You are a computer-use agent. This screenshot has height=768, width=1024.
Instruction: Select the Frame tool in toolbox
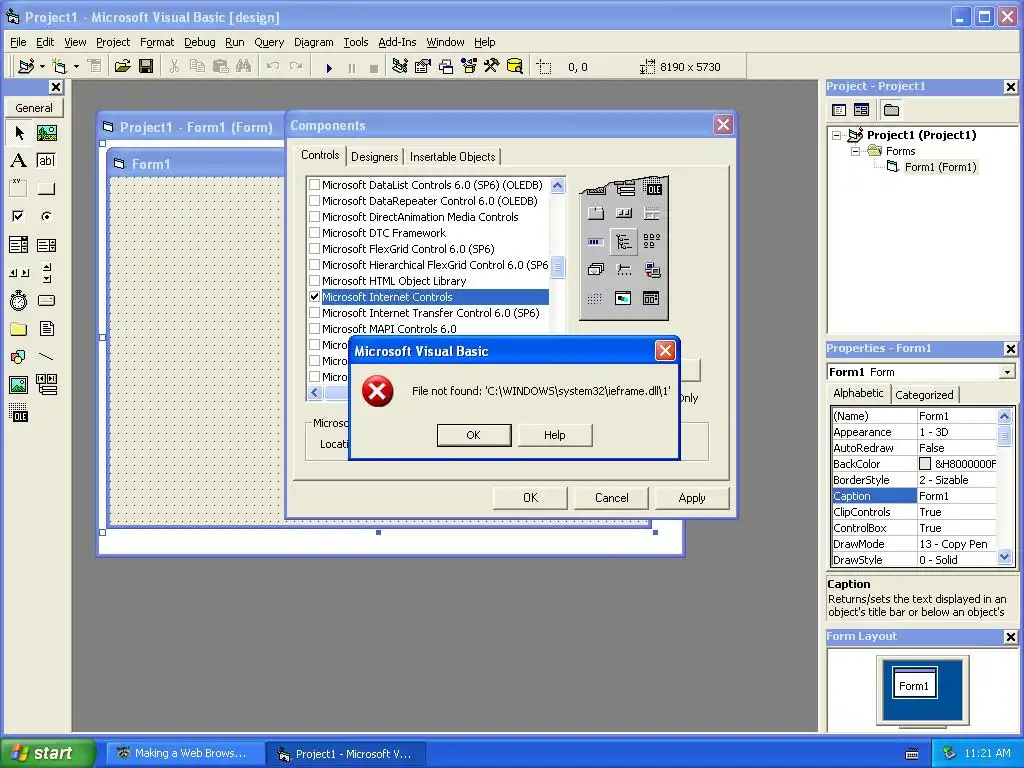click(x=19, y=189)
